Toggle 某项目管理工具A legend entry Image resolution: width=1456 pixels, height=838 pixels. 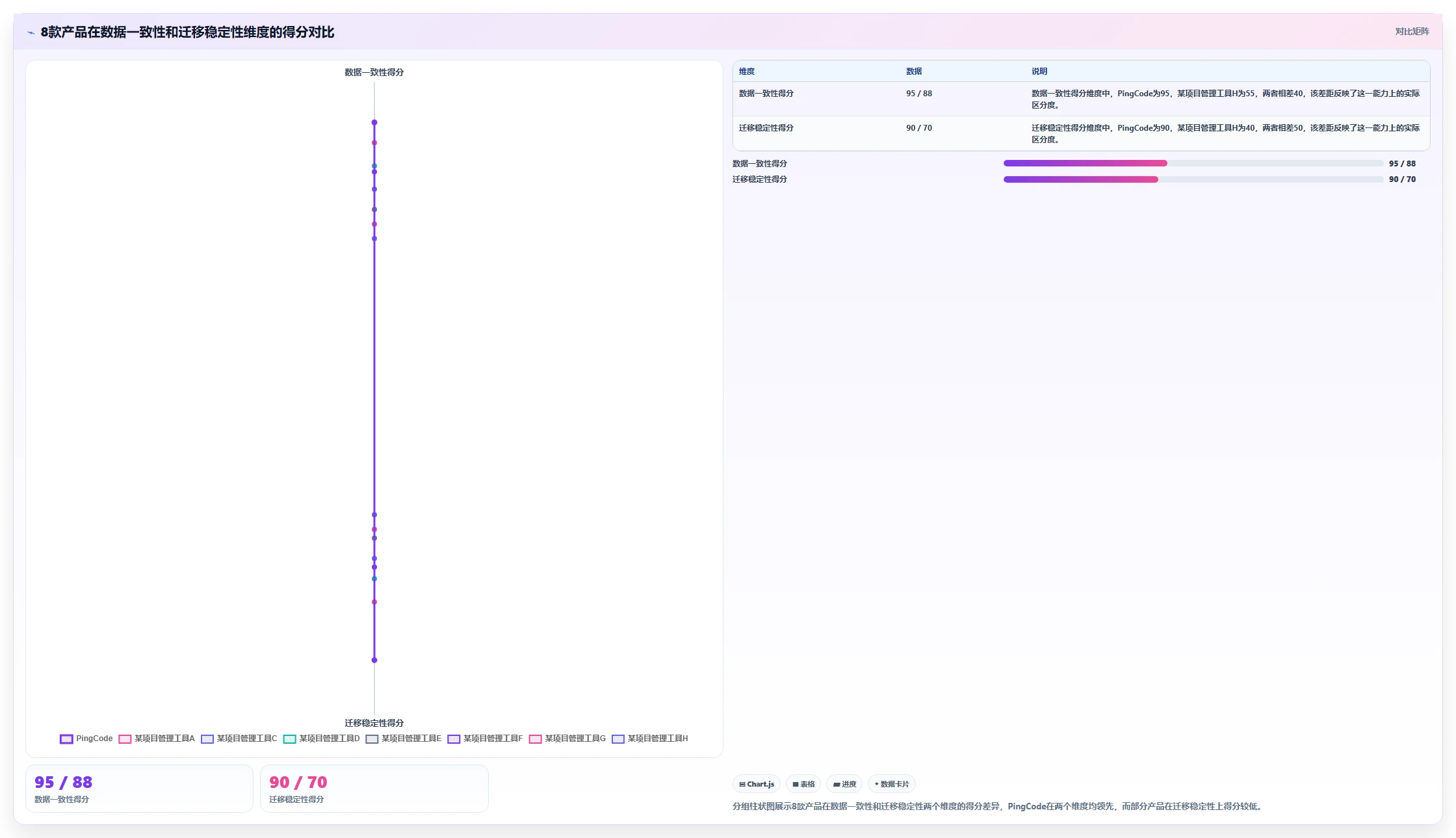(157, 739)
